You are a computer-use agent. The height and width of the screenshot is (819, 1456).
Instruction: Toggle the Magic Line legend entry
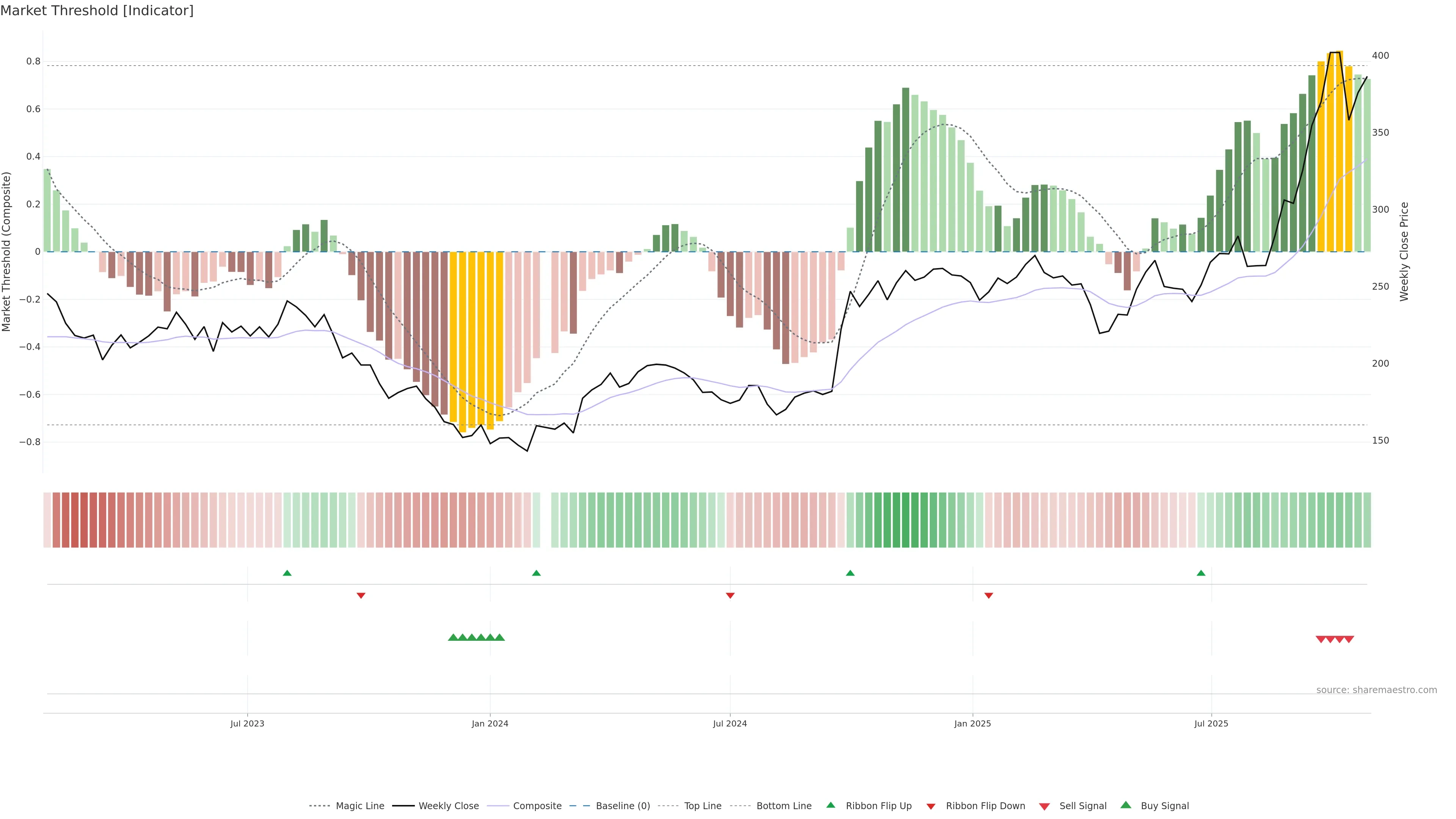click(x=359, y=806)
